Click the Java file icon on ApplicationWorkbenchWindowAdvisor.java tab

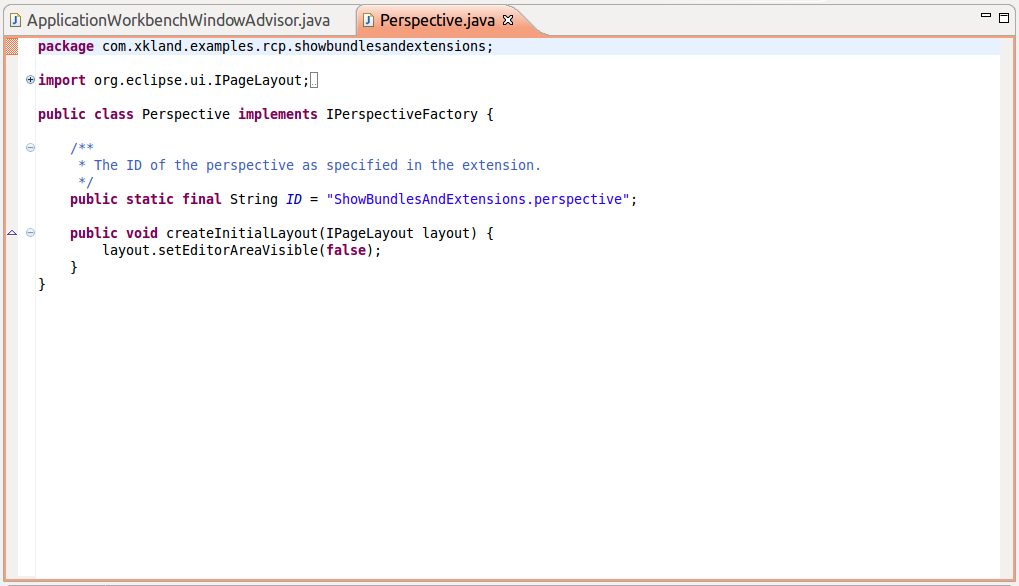tap(16, 20)
